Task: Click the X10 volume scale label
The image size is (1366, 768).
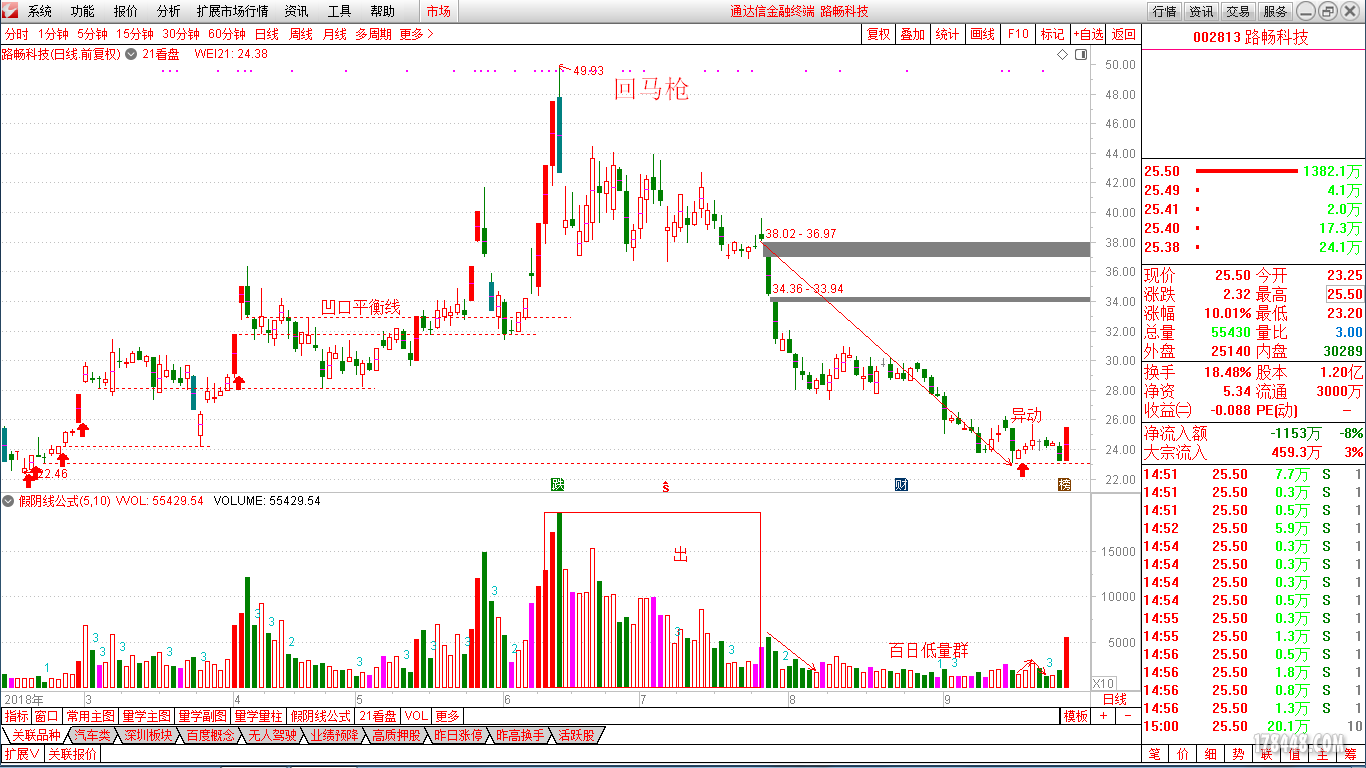Action: pos(1102,682)
